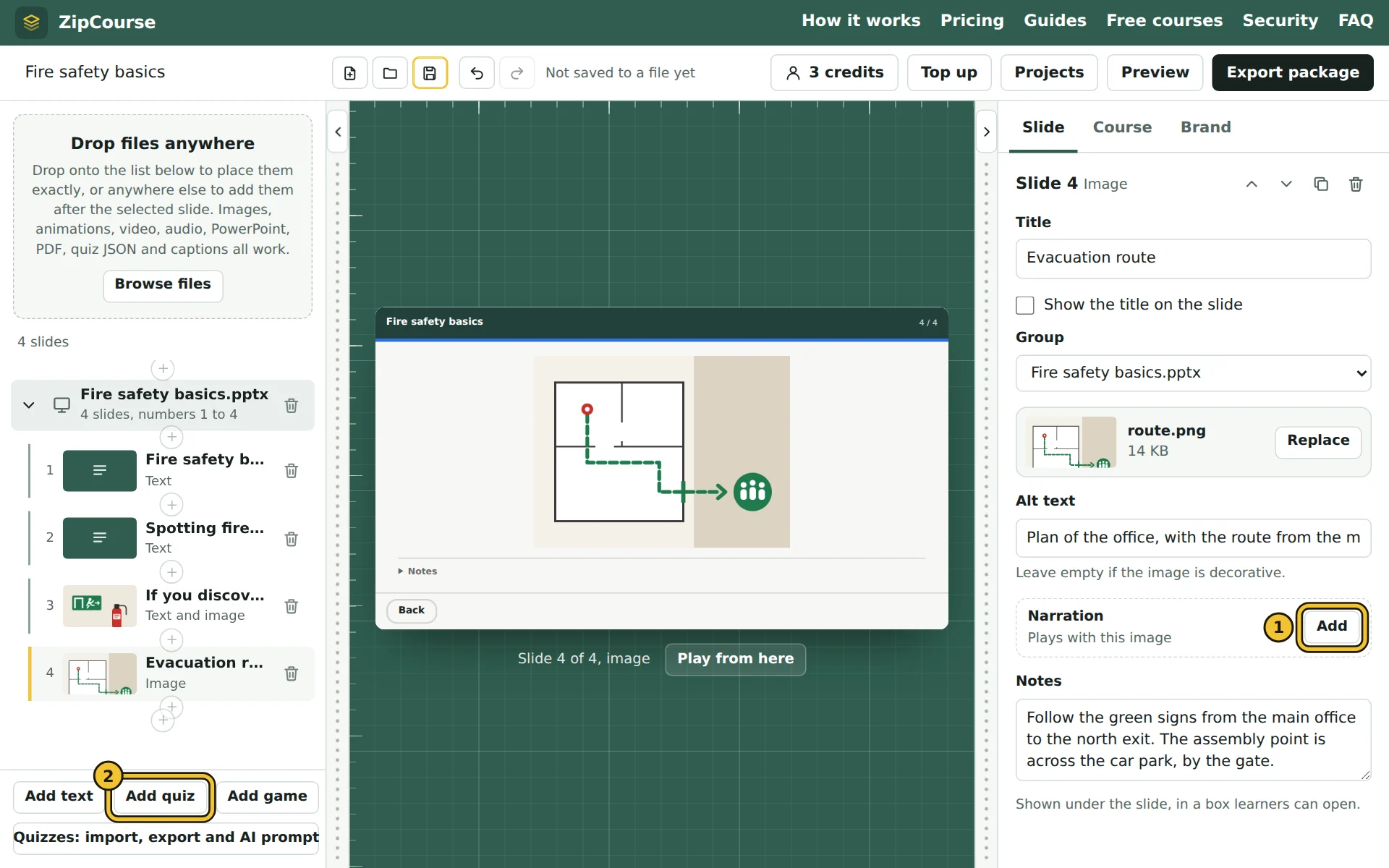Viewport: 1389px width, 868px height.
Task: Move Slide 4 down with the arrow
Action: 1286,184
